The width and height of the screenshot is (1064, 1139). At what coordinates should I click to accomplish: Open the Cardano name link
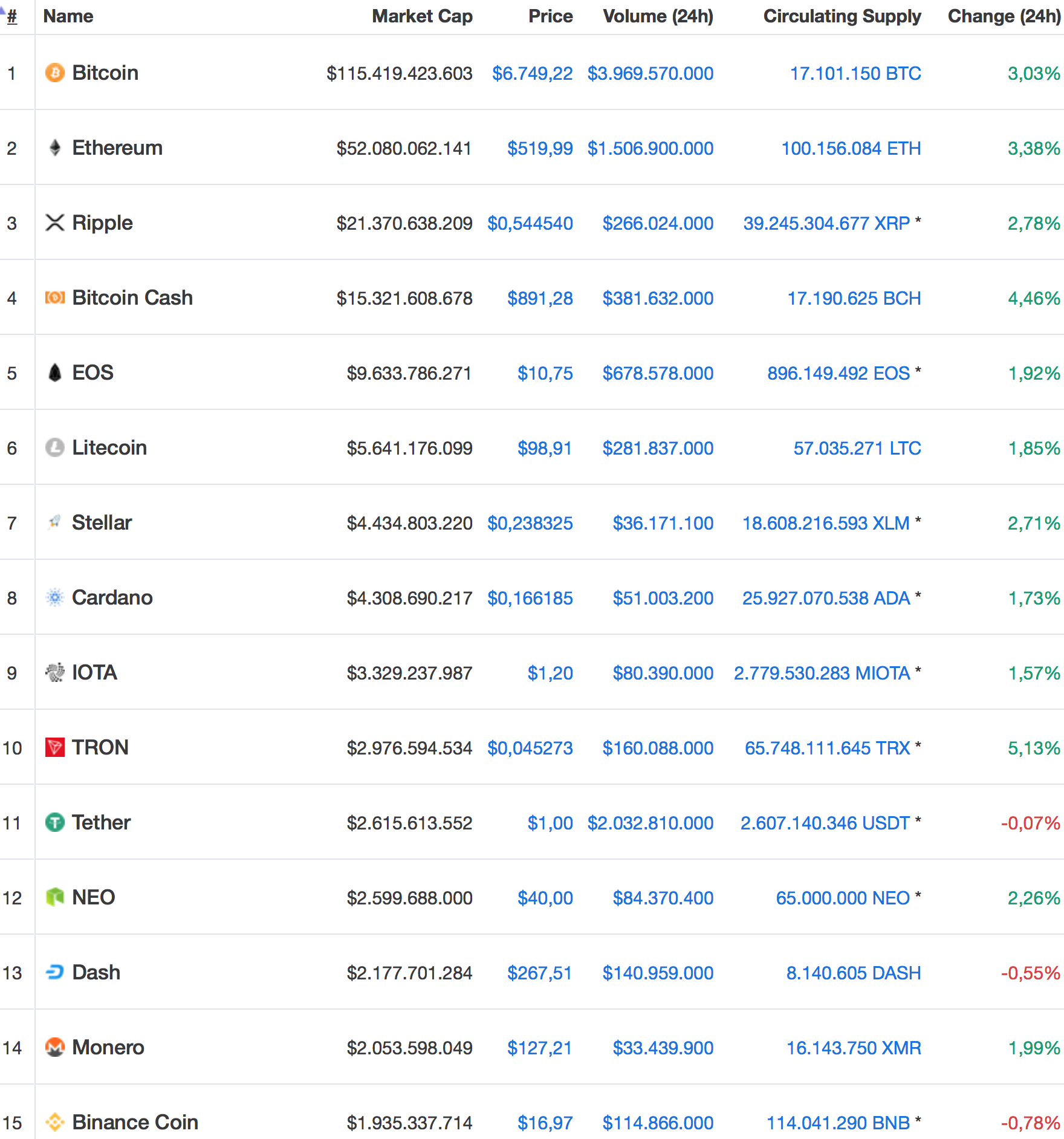112,598
